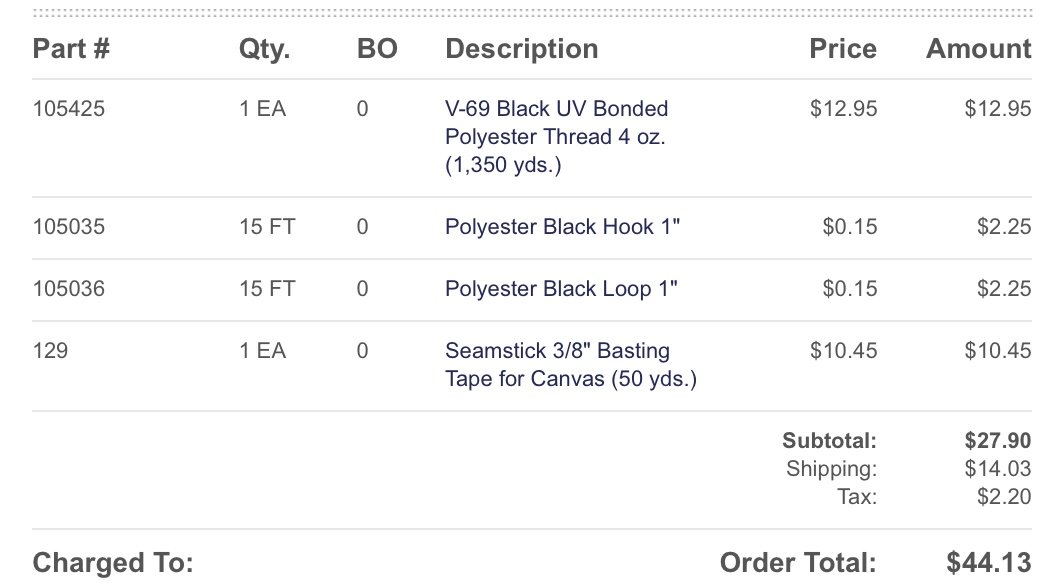Click the Qty. column header
Image resolution: width=1048 pixels, height=588 pixels.
coord(265,49)
